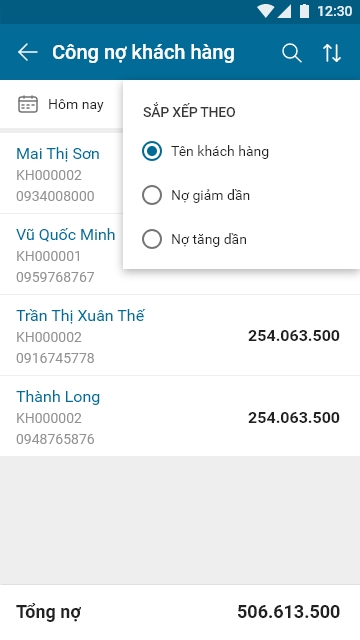
Task: Select the Tên khách hàng radio button
Action: [x=152, y=151]
